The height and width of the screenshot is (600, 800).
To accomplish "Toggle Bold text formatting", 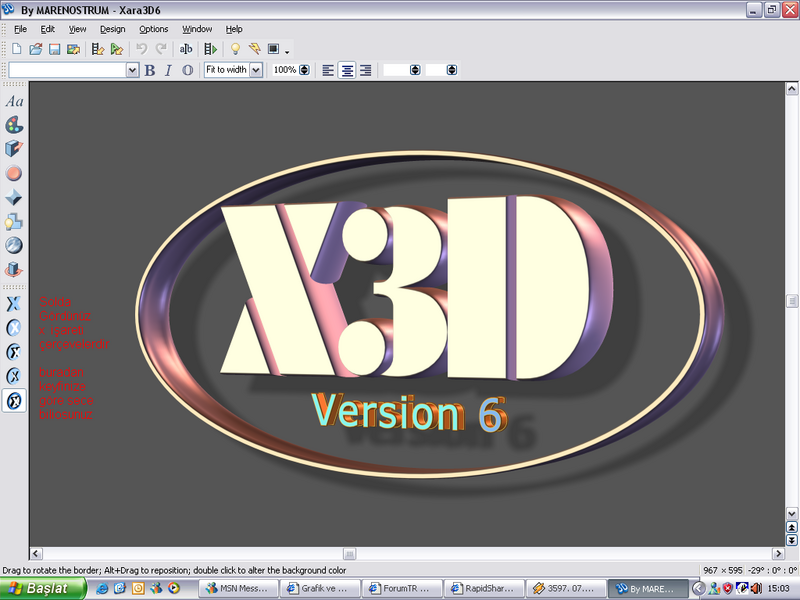I will click(149, 70).
